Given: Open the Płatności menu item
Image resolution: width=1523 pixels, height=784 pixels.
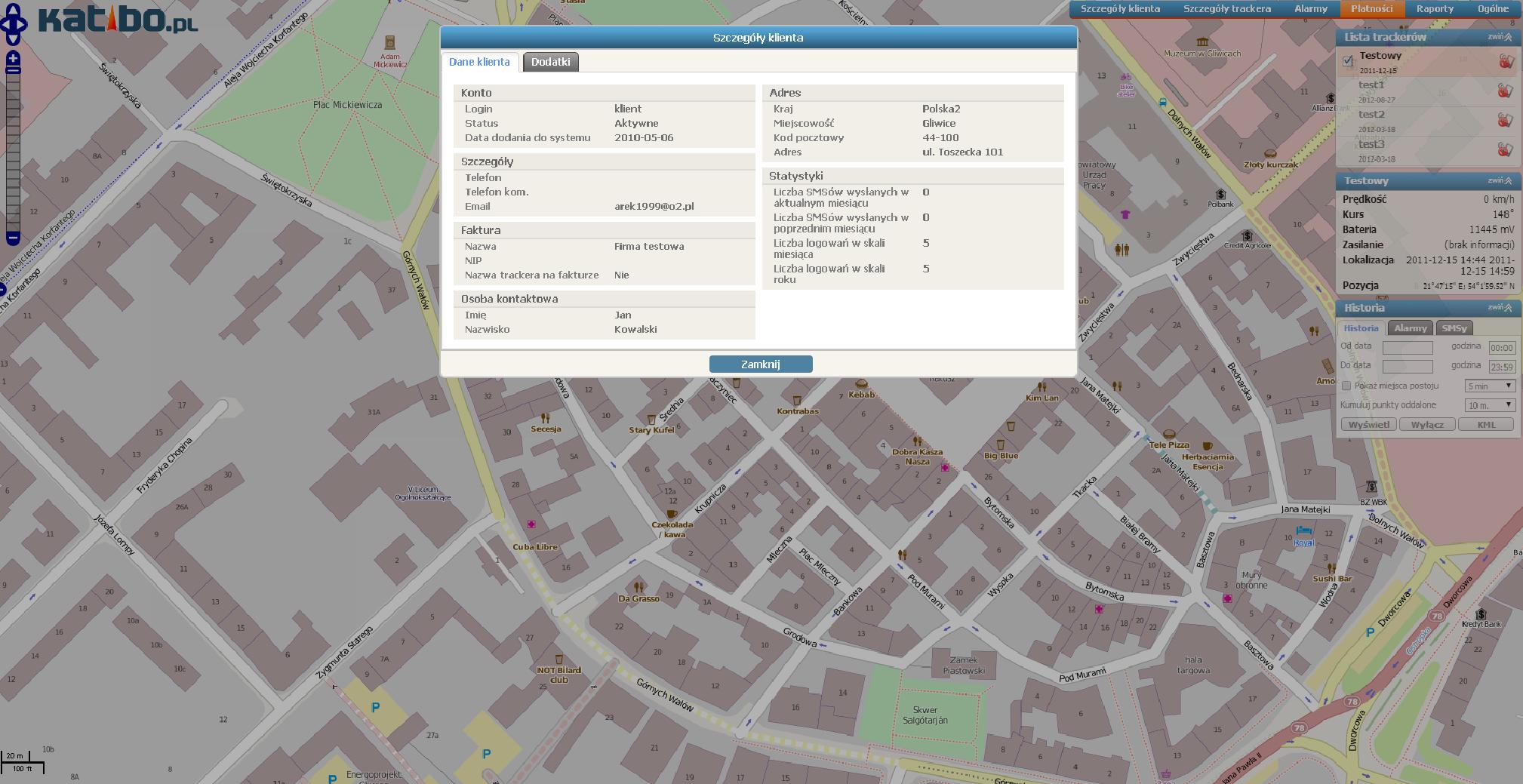Looking at the screenshot, I should coord(1371,9).
